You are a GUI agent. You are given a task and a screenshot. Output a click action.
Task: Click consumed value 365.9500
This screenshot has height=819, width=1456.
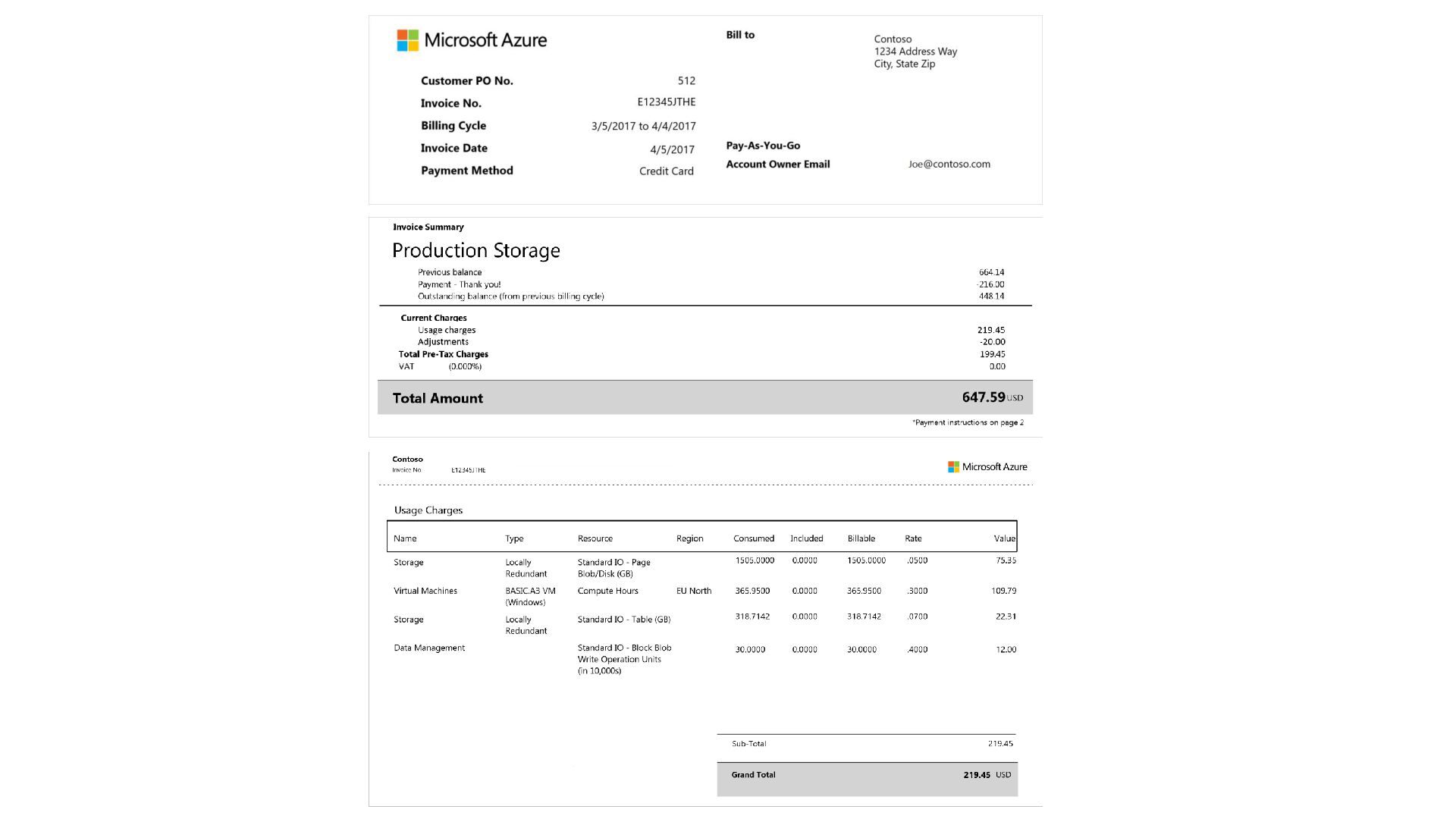(x=752, y=591)
